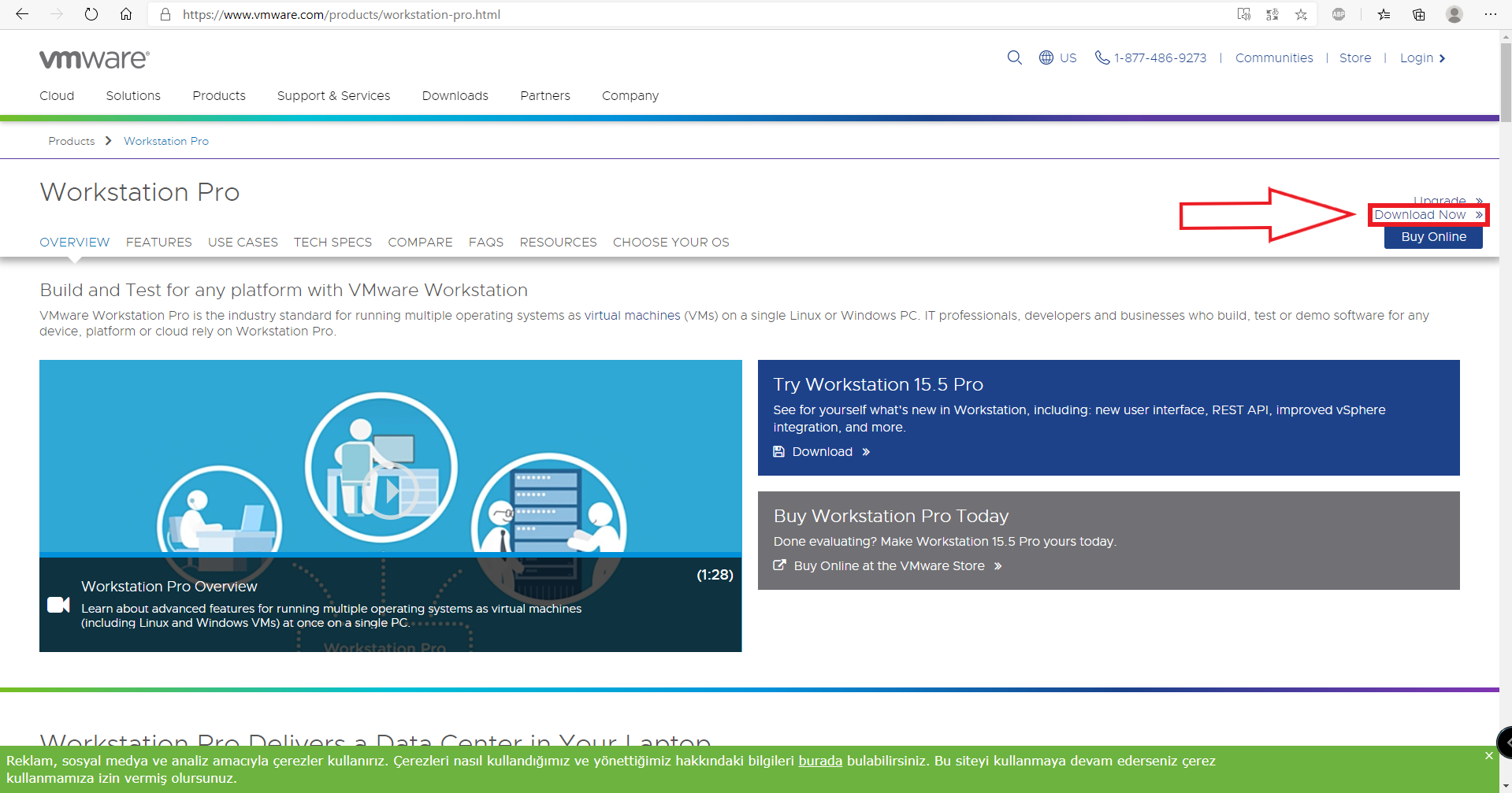Click the Workstation Pro breadcrumb link
The image size is (1512, 793).
coord(166,141)
